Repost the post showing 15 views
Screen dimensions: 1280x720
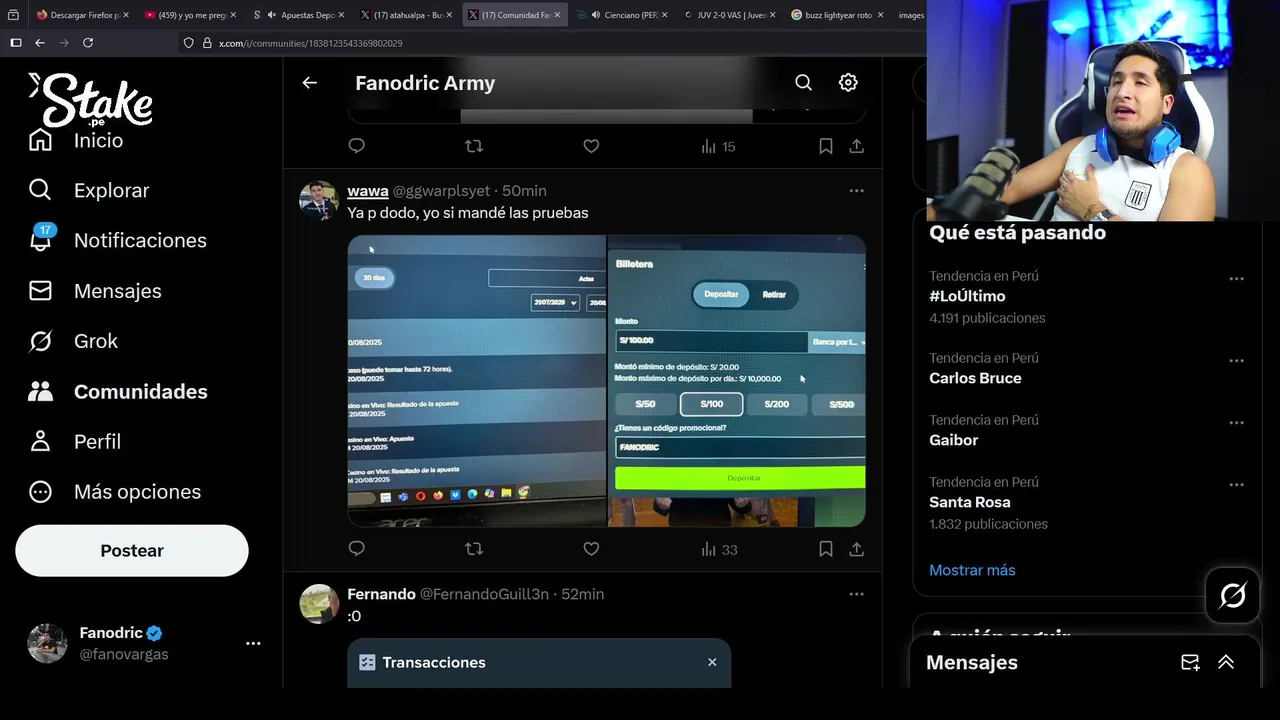click(x=474, y=146)
